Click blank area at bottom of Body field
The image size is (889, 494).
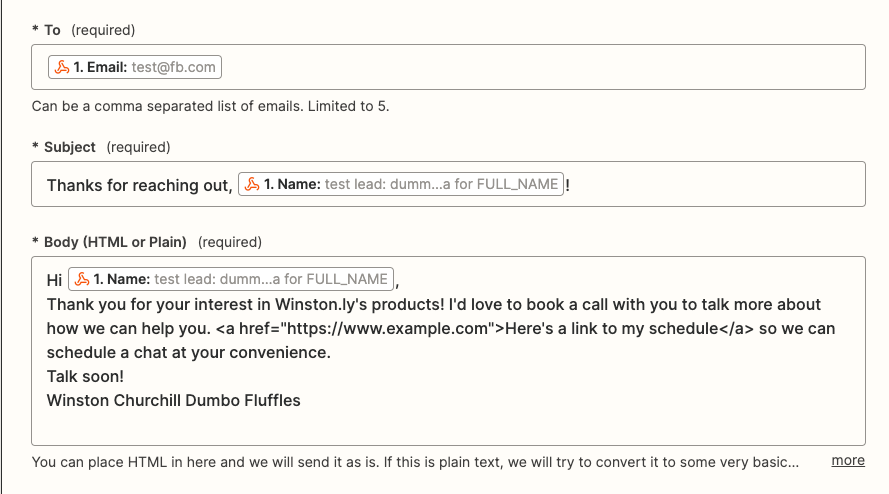click(448, 428)
